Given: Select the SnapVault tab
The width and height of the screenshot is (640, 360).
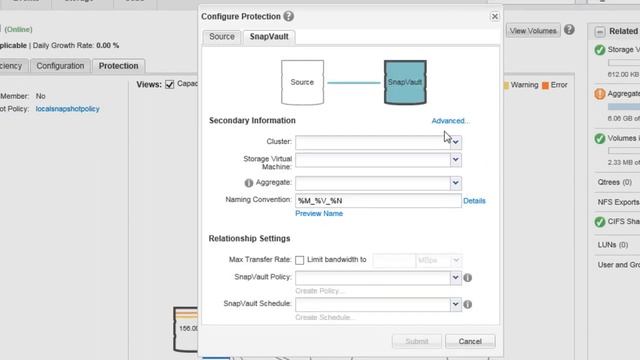Looking at the screenshot, I should coord(269,36).
